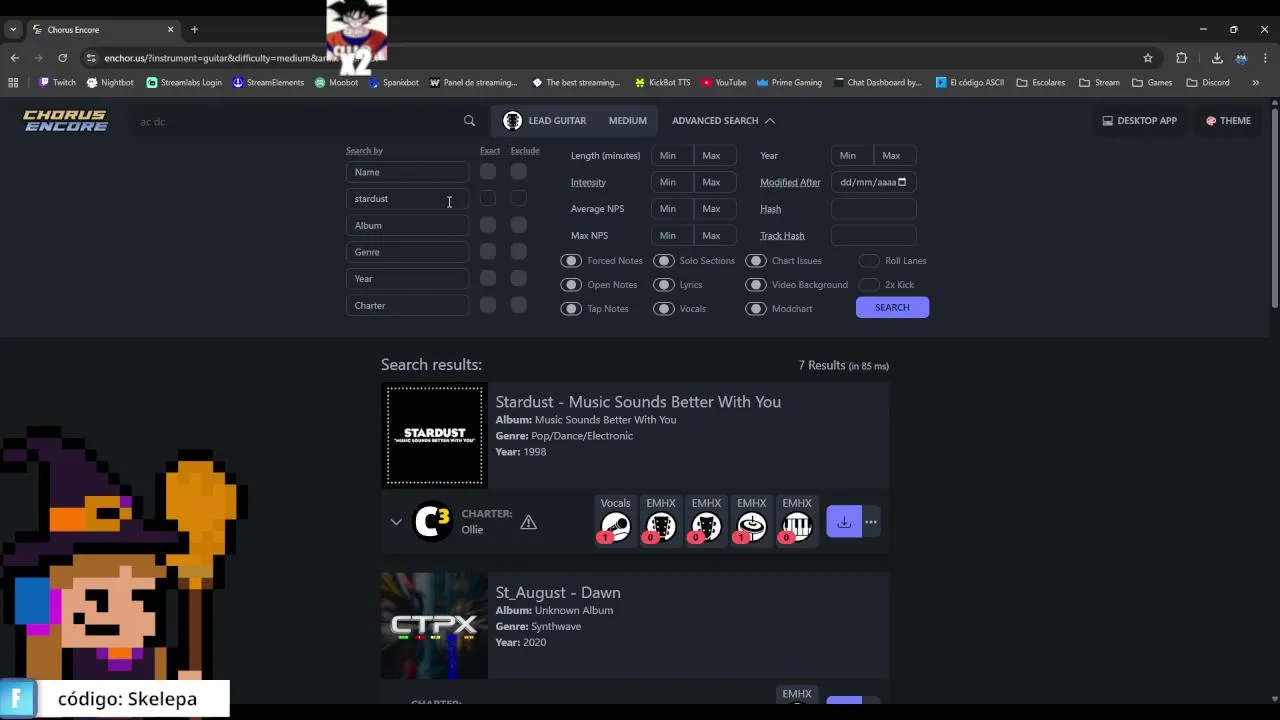The width and height of the screenshot is (1280, 720).
Task: Bookmark this page with star icon
Action: click(x=1148, y=58)
